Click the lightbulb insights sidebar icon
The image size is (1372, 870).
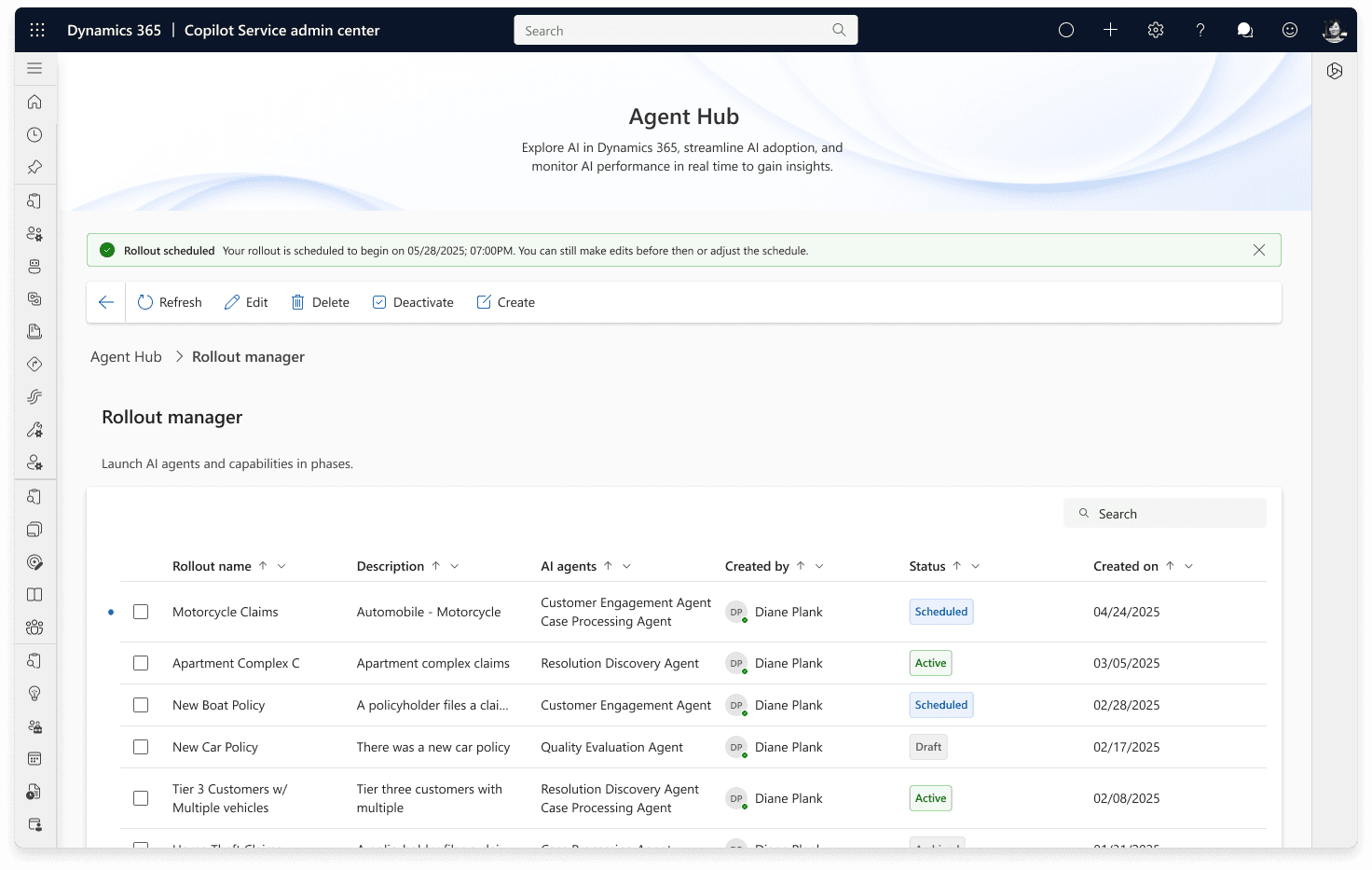click(x=34, y=693)
